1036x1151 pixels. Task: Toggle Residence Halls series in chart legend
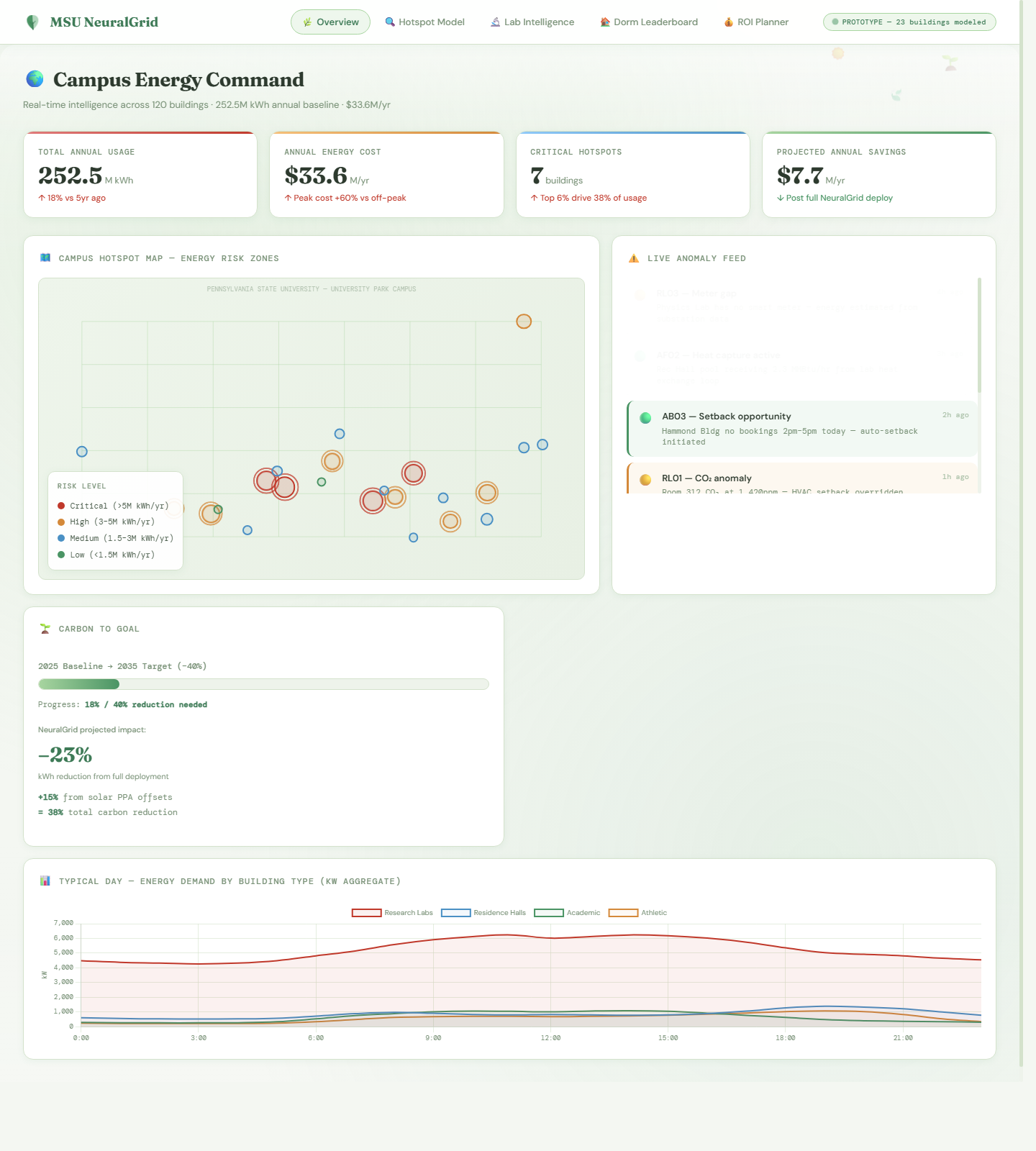tap(483, 913)
